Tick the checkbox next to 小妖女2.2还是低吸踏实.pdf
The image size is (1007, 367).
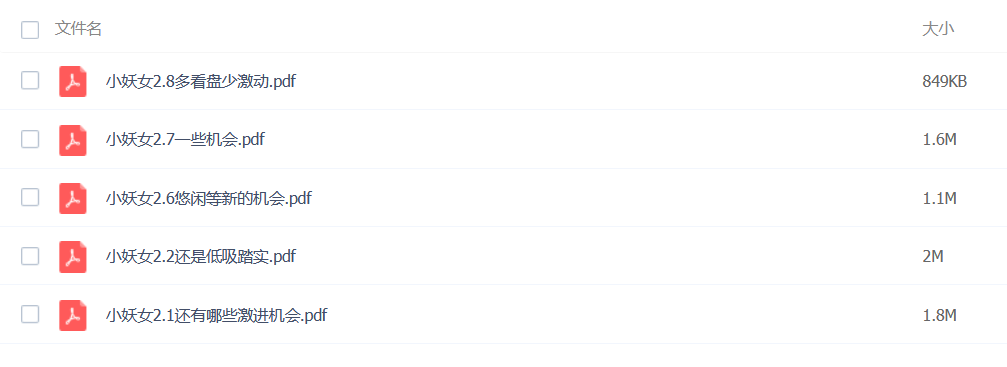[30, 256]
